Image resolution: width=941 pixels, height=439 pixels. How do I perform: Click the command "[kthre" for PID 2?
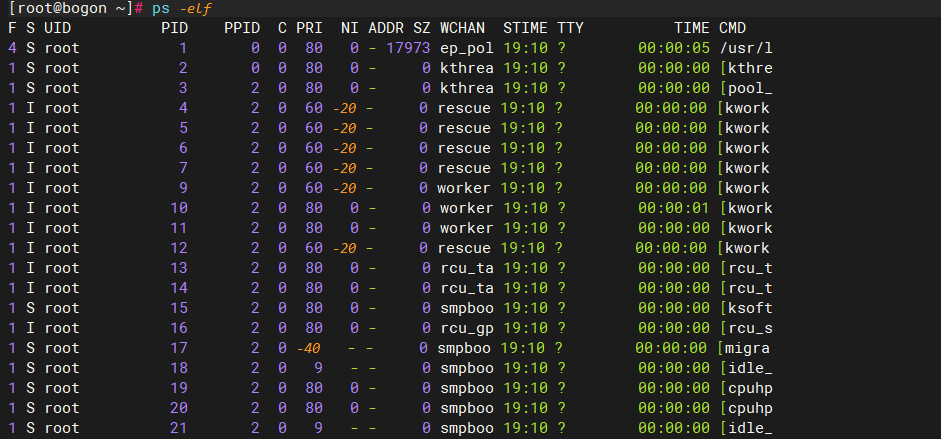pos(745,68)
